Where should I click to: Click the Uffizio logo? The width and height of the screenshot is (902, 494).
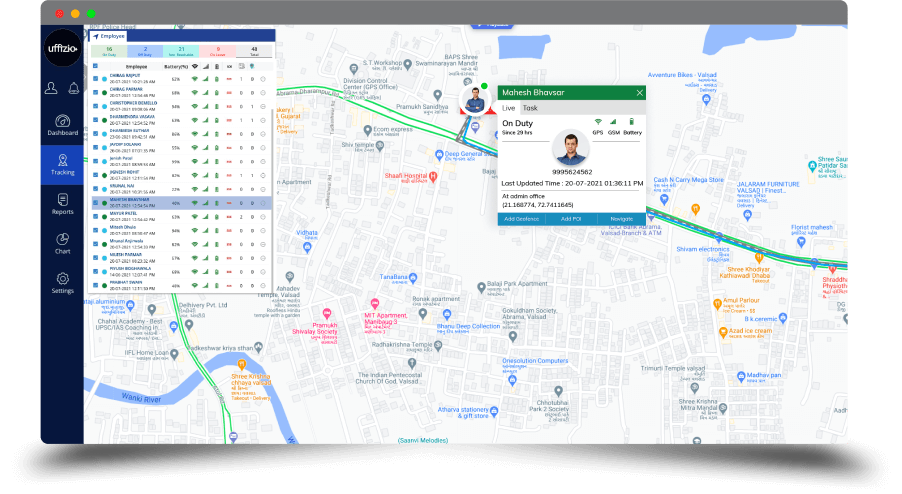click(x=62, y=48)
